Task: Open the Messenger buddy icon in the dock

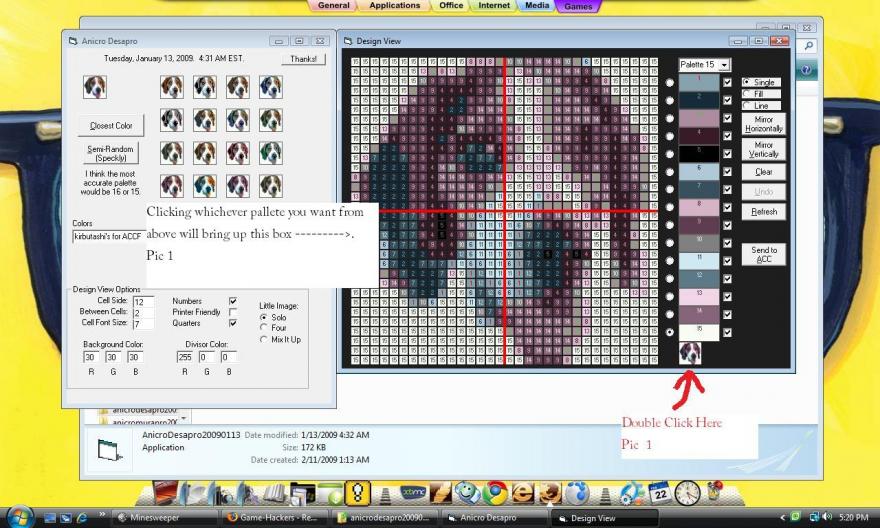Action: [467, 493]
